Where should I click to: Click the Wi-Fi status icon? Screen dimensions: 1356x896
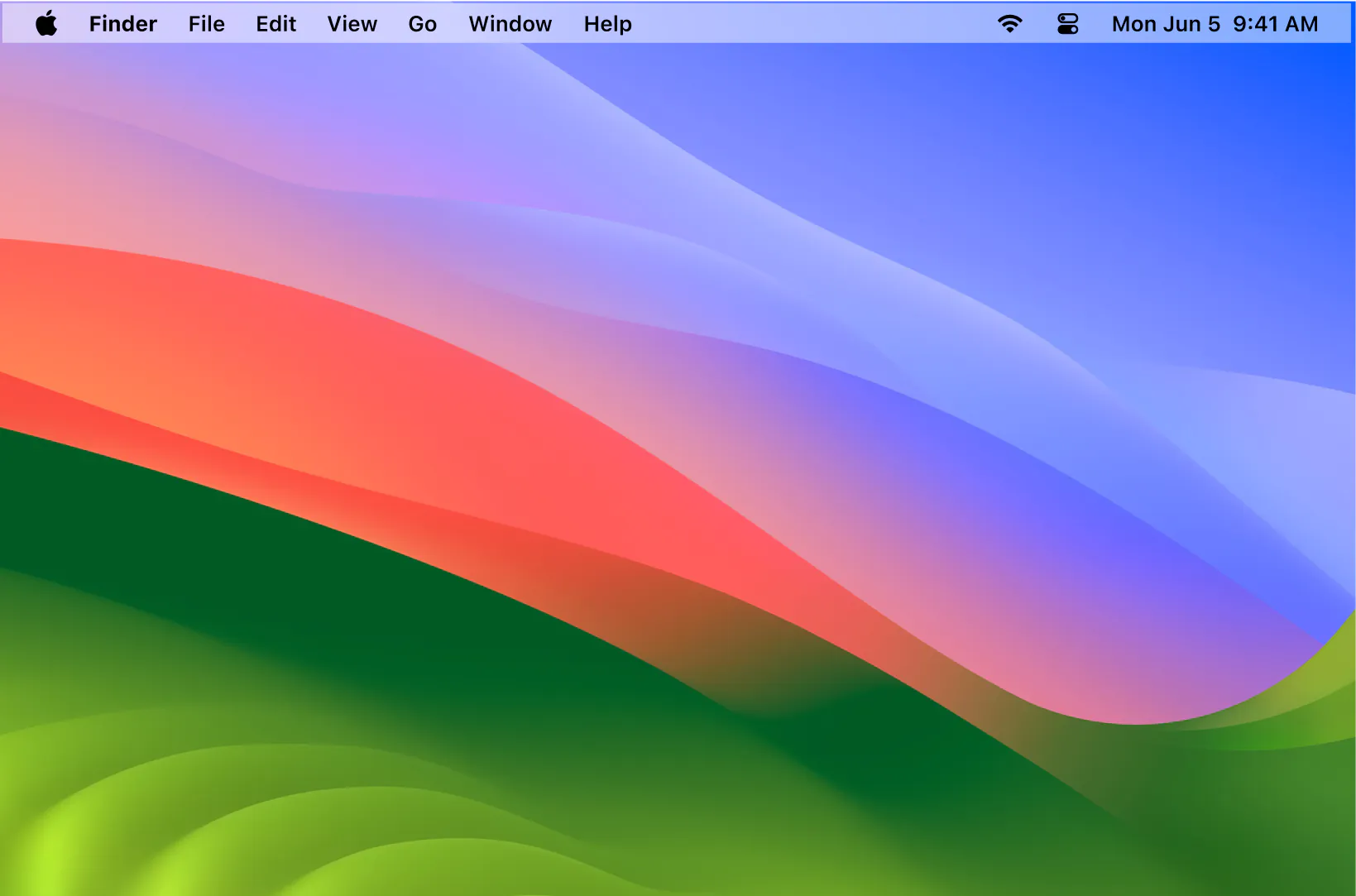click(1010, 24)
